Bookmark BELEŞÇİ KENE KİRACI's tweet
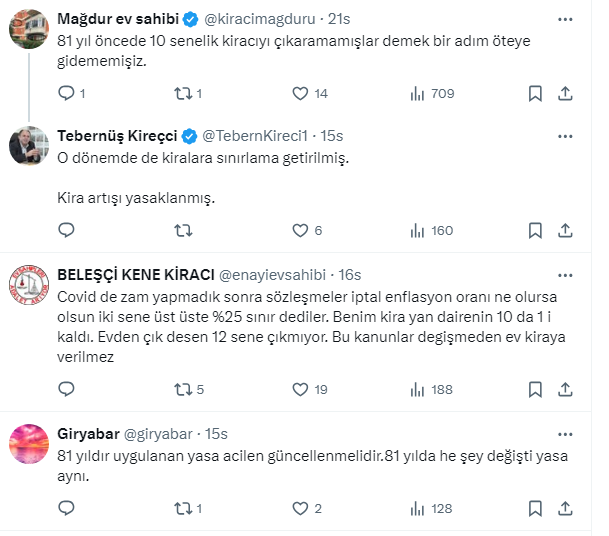The height and width of the screenshot is (536, 609). pos(535,389)
